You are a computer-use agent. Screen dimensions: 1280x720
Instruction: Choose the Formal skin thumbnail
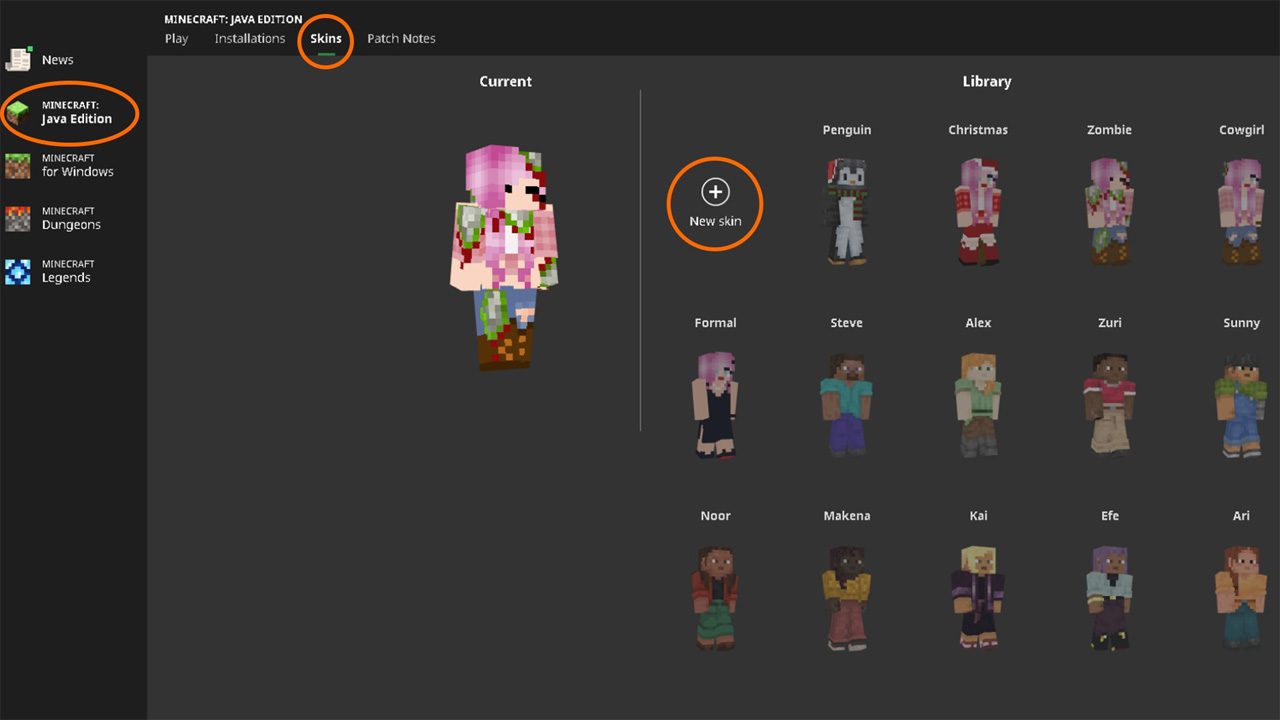(715, 404)
